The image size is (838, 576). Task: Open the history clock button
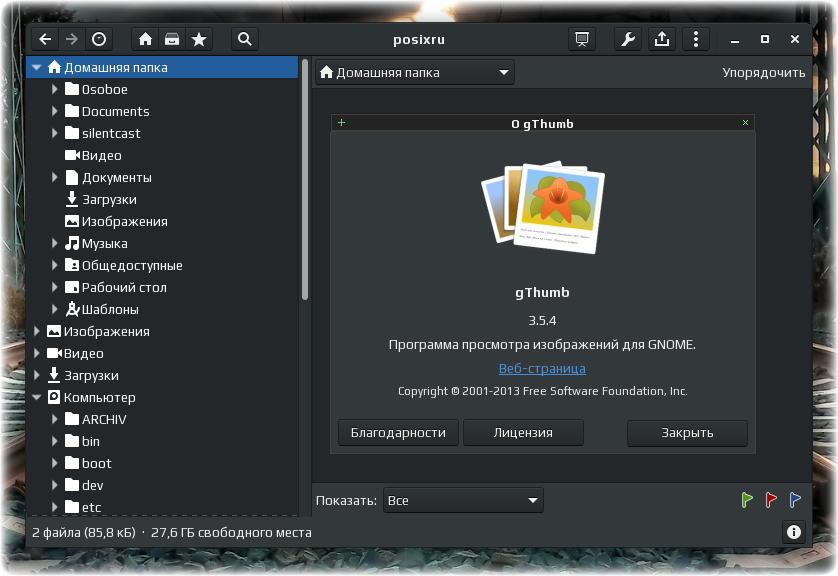pyautogui.click(x=99, y=39)
